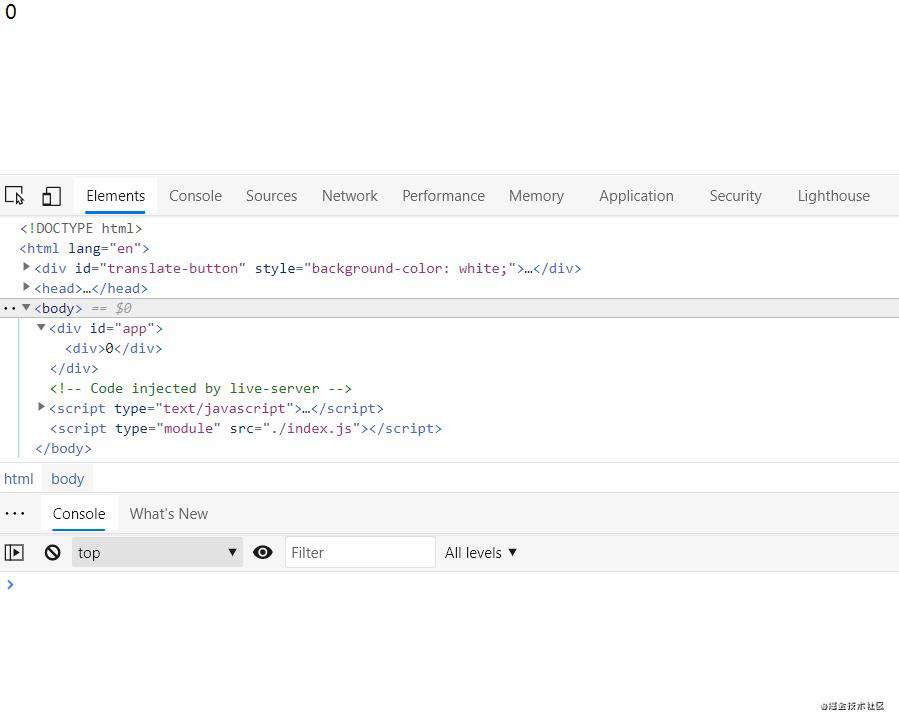Collapse the body element node

point(26,307)
